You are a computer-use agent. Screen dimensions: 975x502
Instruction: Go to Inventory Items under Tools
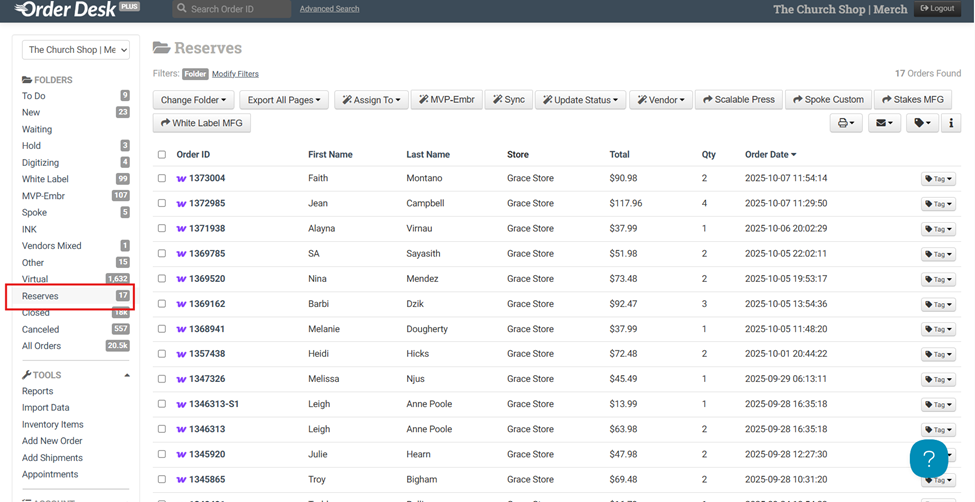point(52,425)
